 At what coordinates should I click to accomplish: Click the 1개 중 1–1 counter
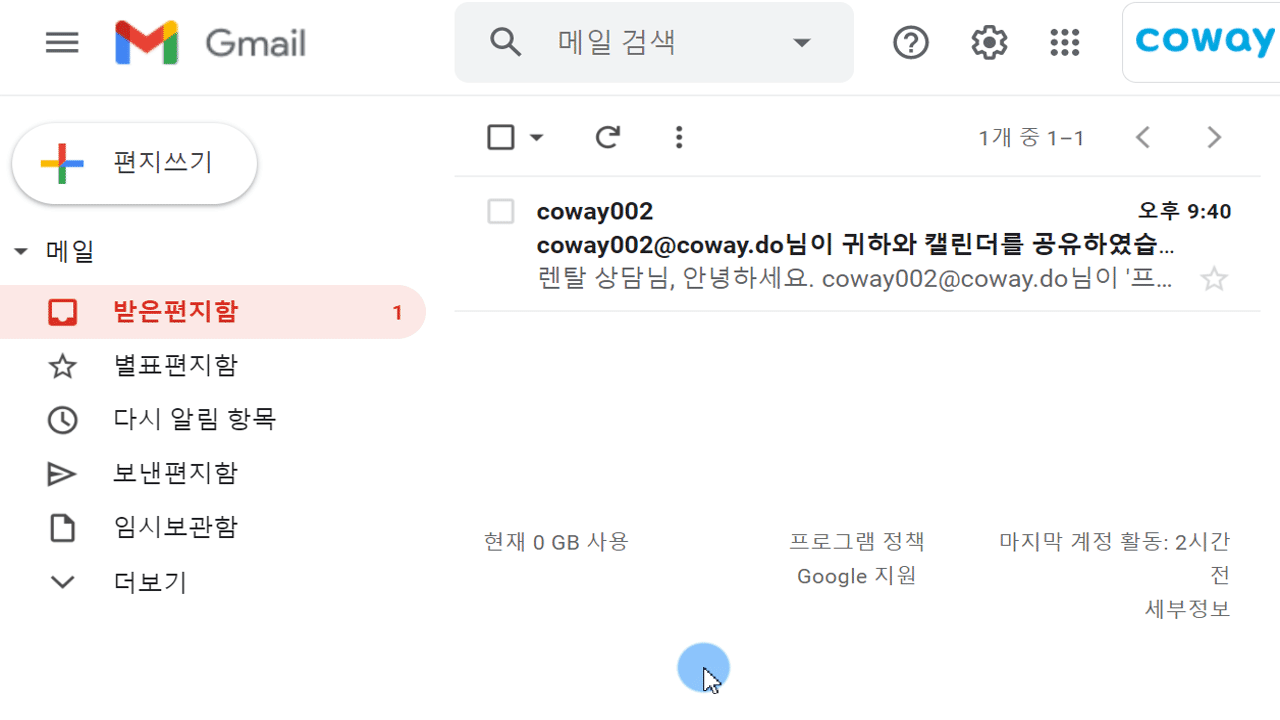pyautogui.click(x=1031, y=138)
